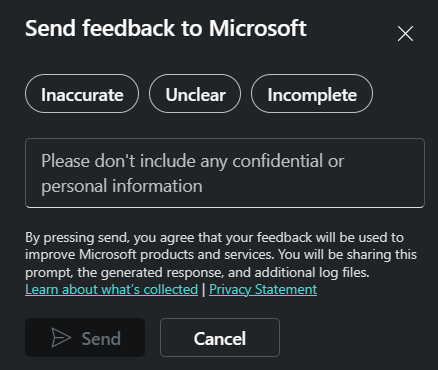
Task: Close the feedback dialog using the X icon
Action: 405,34
